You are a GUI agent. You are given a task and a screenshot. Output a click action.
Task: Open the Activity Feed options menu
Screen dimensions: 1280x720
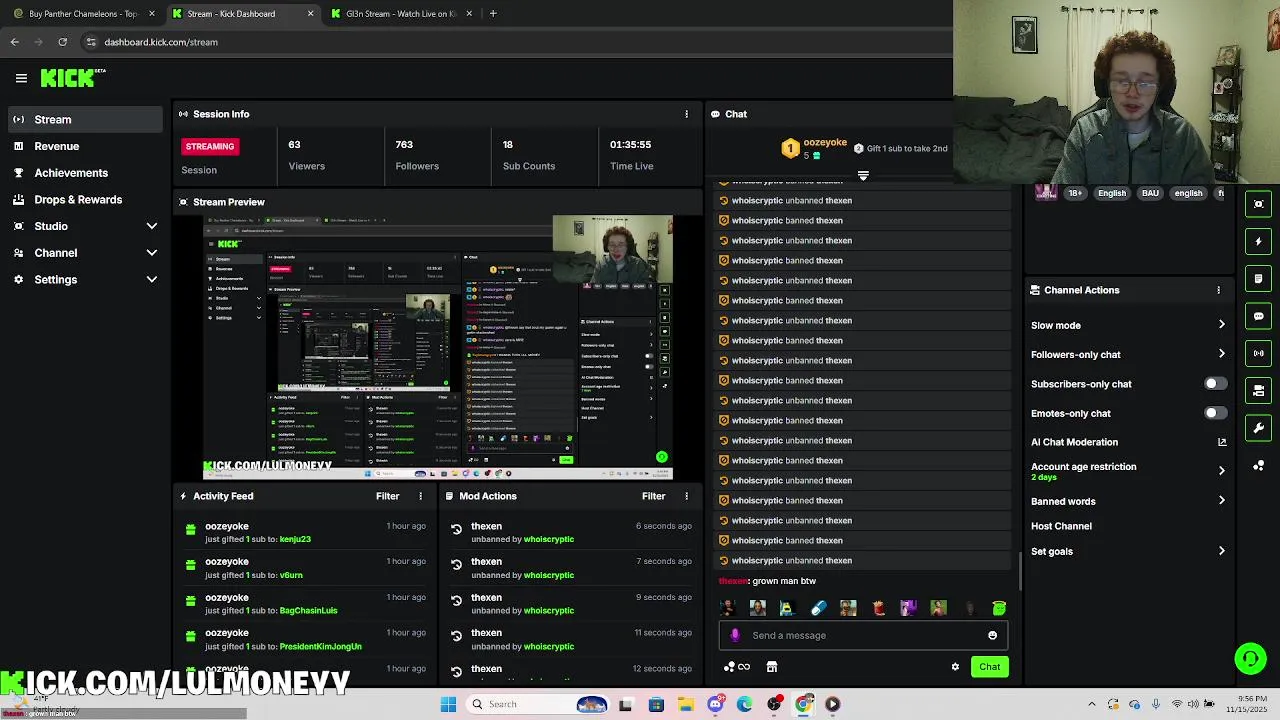coord(420,496)
